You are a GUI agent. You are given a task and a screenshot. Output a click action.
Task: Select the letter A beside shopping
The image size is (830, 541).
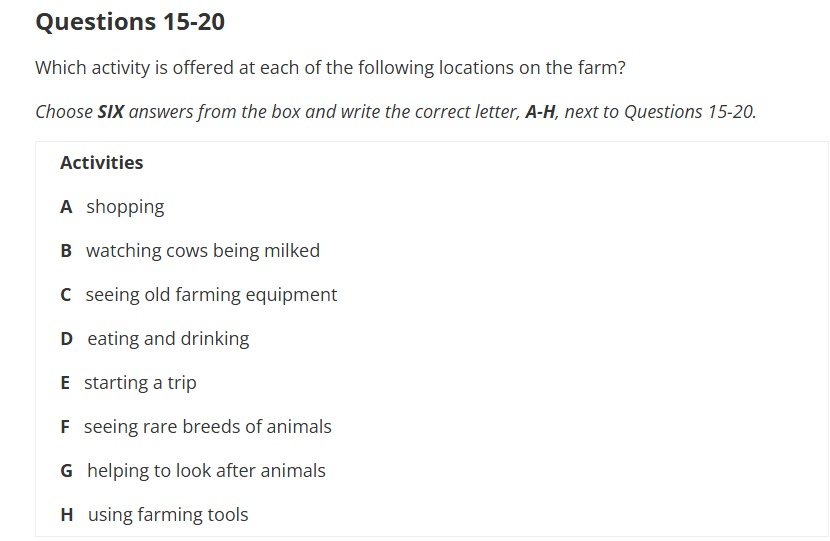click(x=66, y=207)
